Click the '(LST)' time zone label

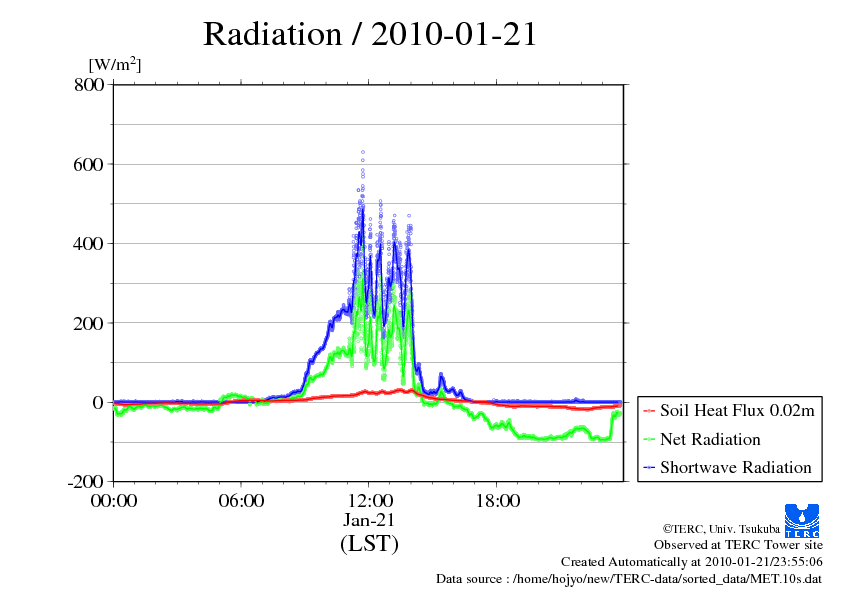point(369,544)
